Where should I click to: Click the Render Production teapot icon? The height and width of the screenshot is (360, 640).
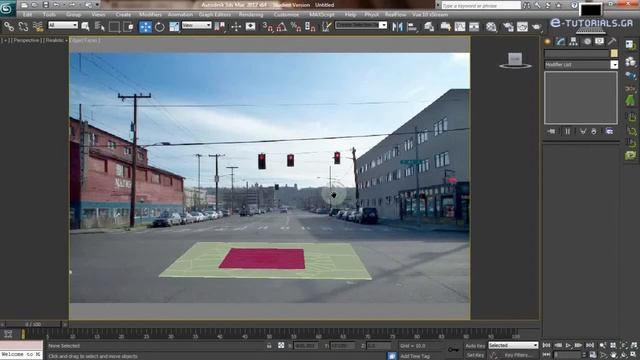click(x=536, y=27)
